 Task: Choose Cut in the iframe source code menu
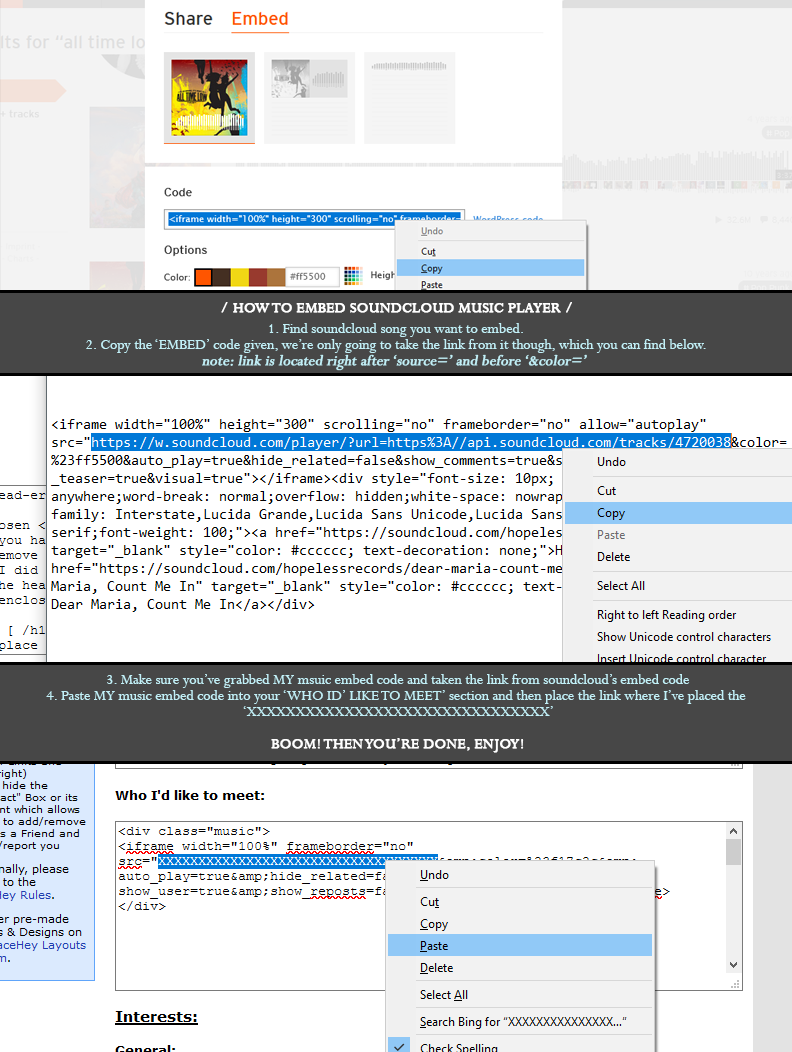679,490
